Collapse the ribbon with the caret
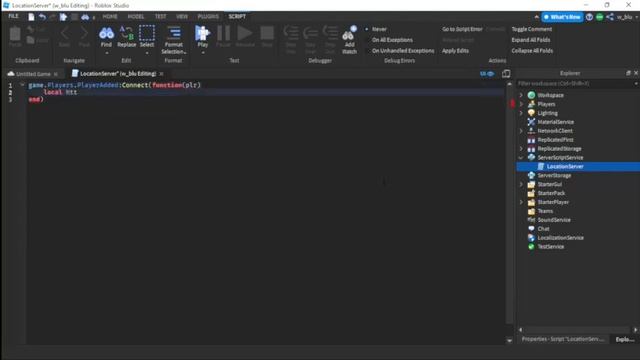Image resolution: width=640 pixels, height=360 pixels. (x=536, y=17)
